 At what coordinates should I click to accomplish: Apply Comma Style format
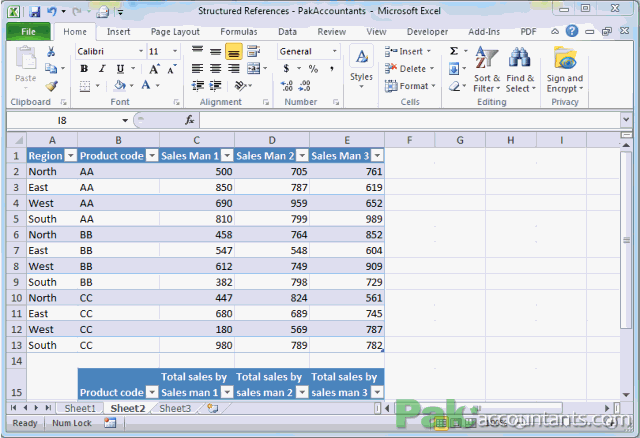[x=332, y=69]
